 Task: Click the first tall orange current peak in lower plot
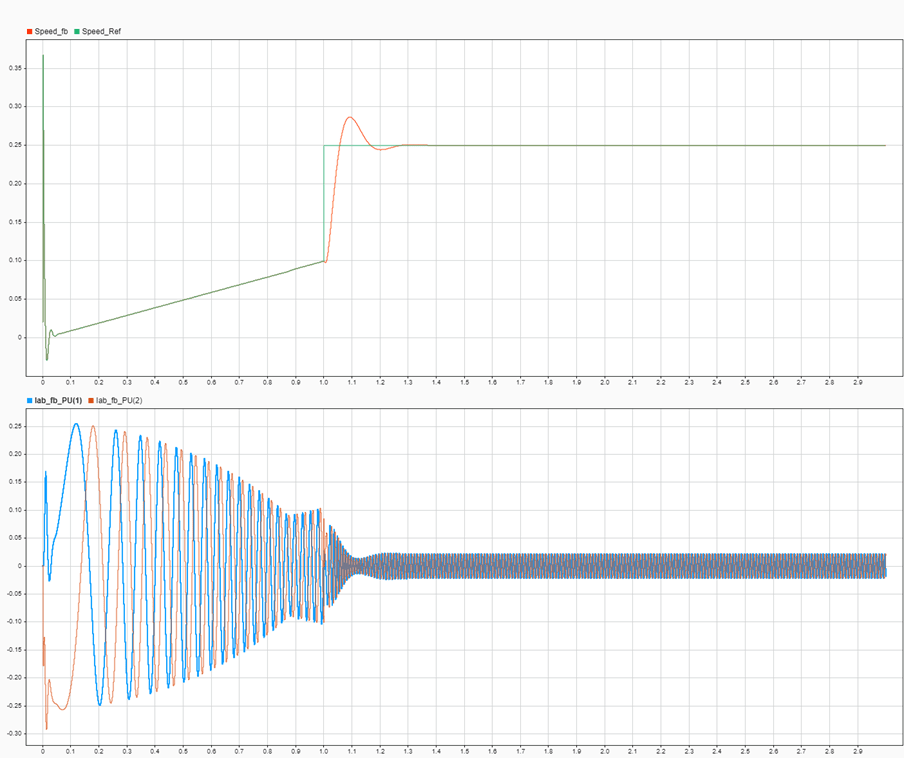click(93, 427)
